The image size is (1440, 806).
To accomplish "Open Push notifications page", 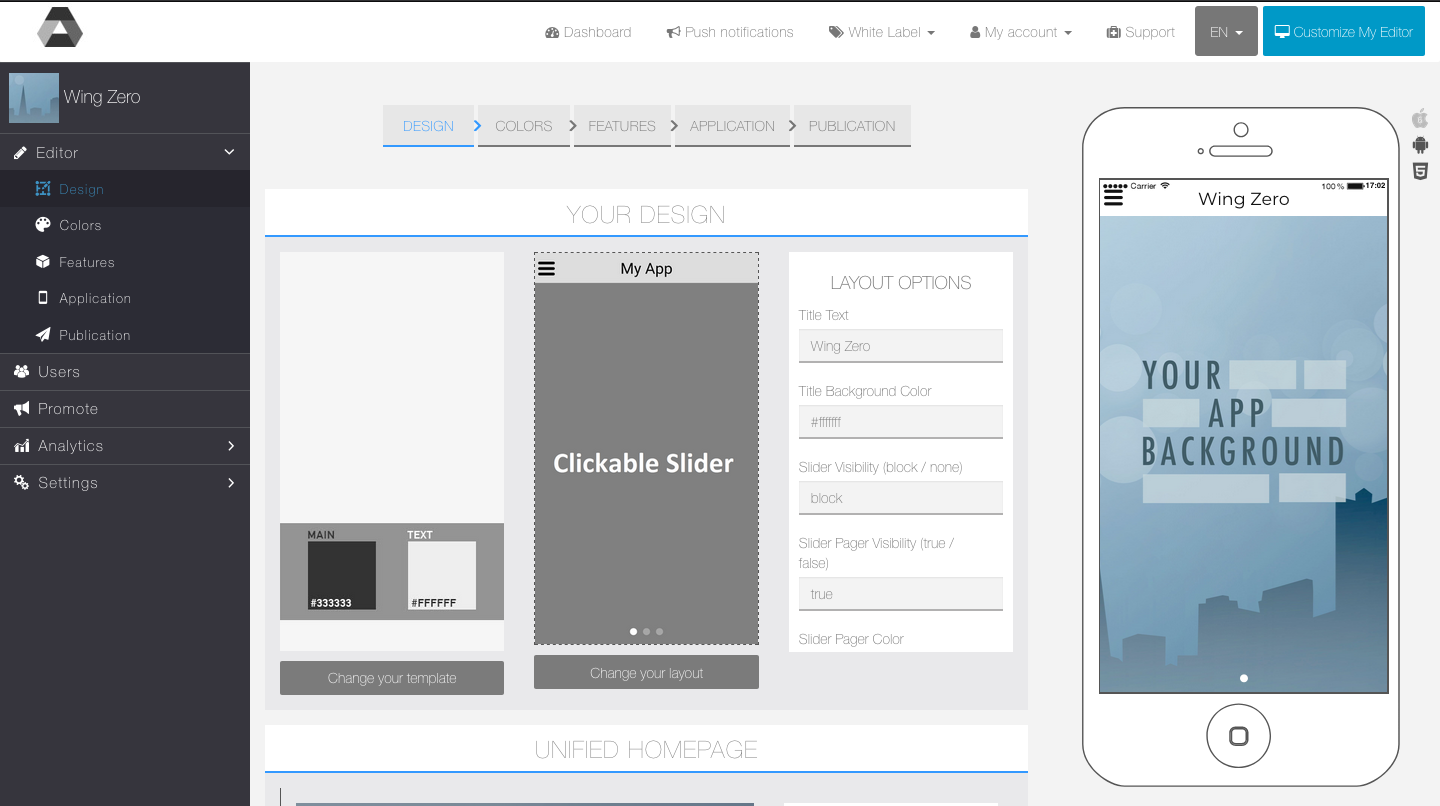I will 730,32.
